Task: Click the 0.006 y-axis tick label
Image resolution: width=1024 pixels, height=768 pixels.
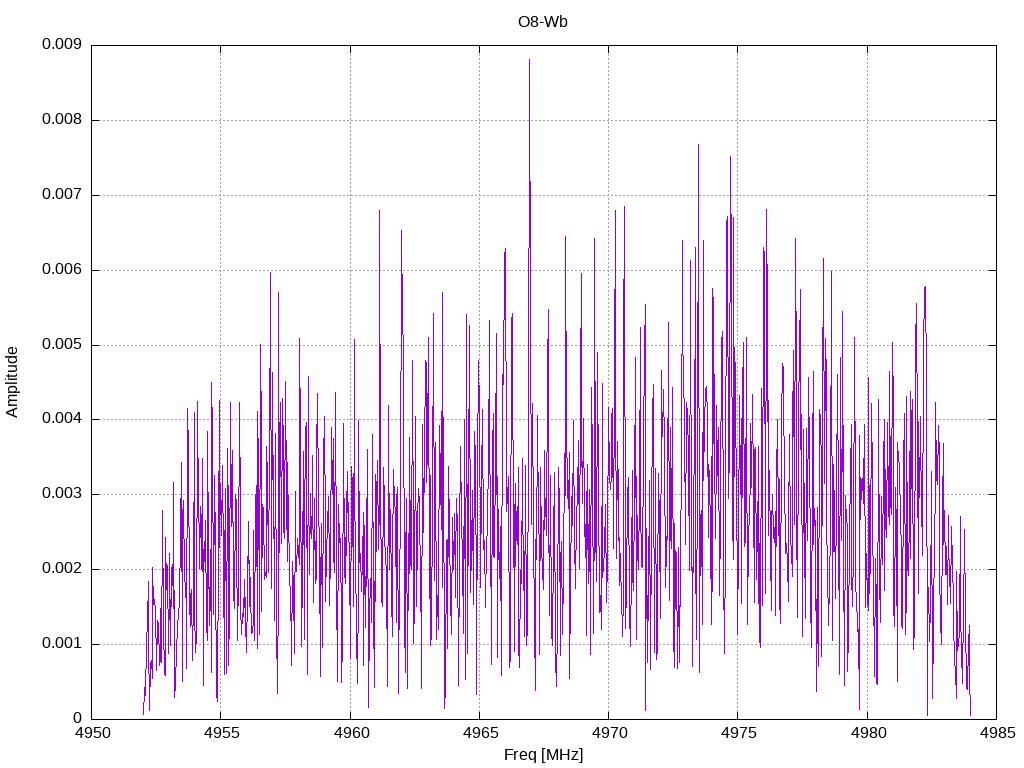Action: tap(62, 270)
